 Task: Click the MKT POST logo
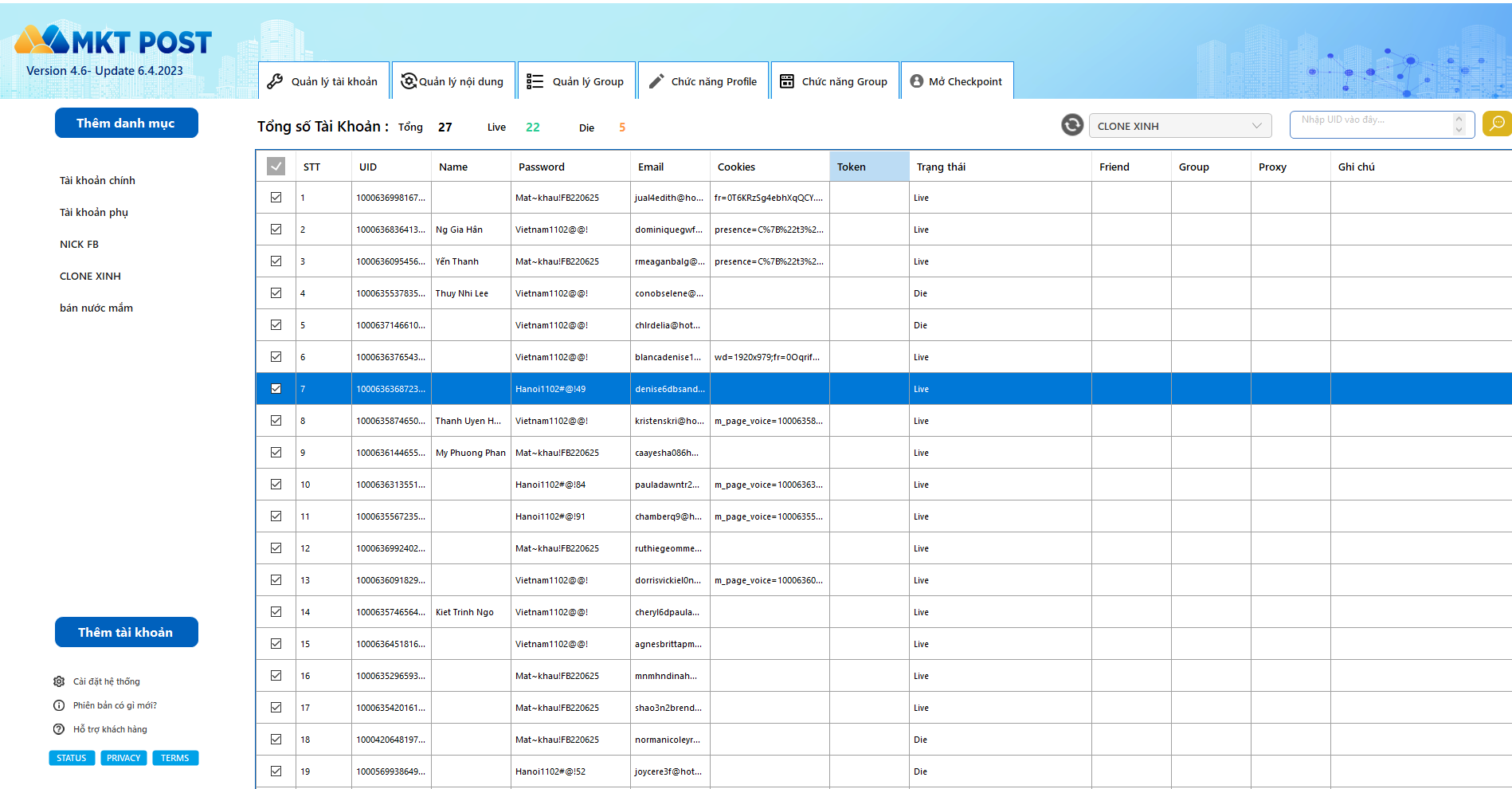coord(113,41)
